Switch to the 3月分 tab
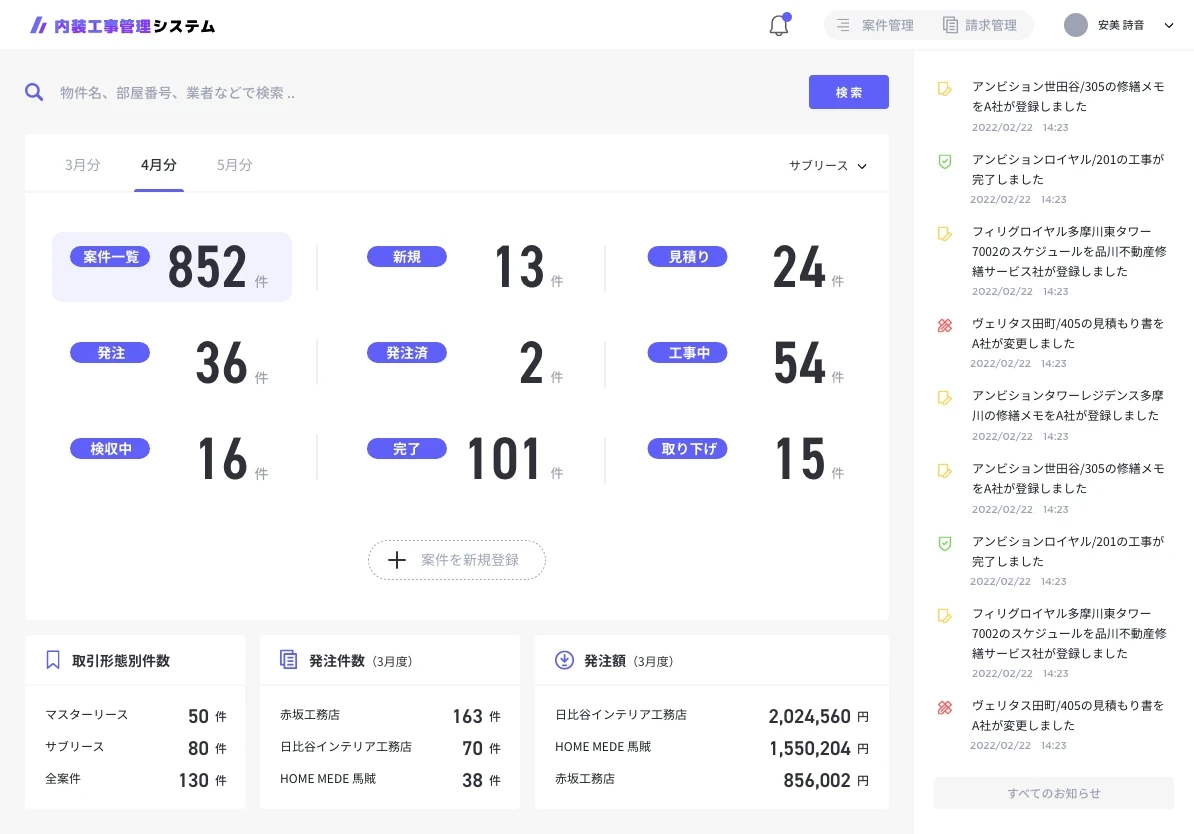This screenshot has width=1194, height=834. click(x=82, y=165)
